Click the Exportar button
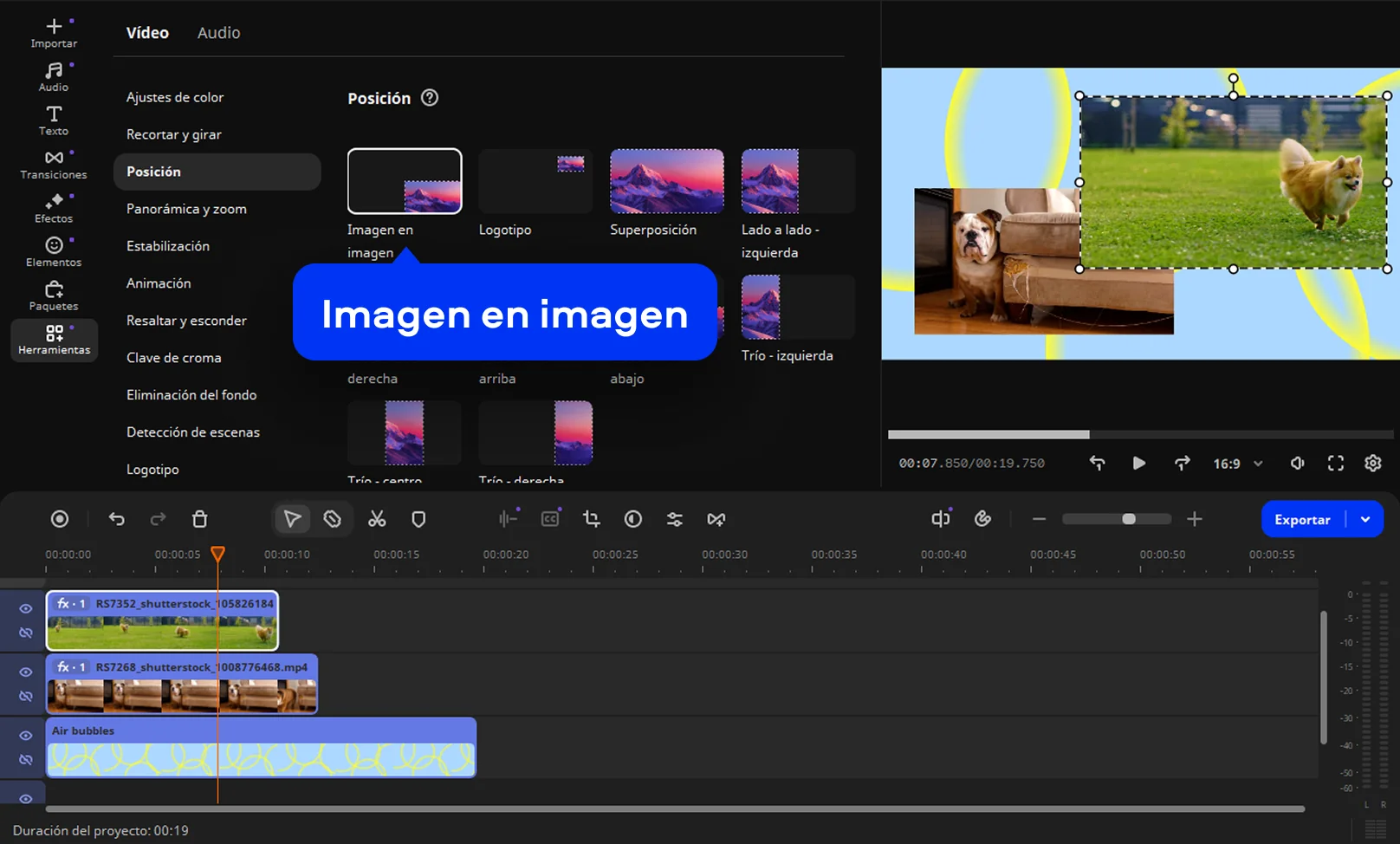The width and height of the screenshot is (1400, 844). click(x=1302, y=520)
